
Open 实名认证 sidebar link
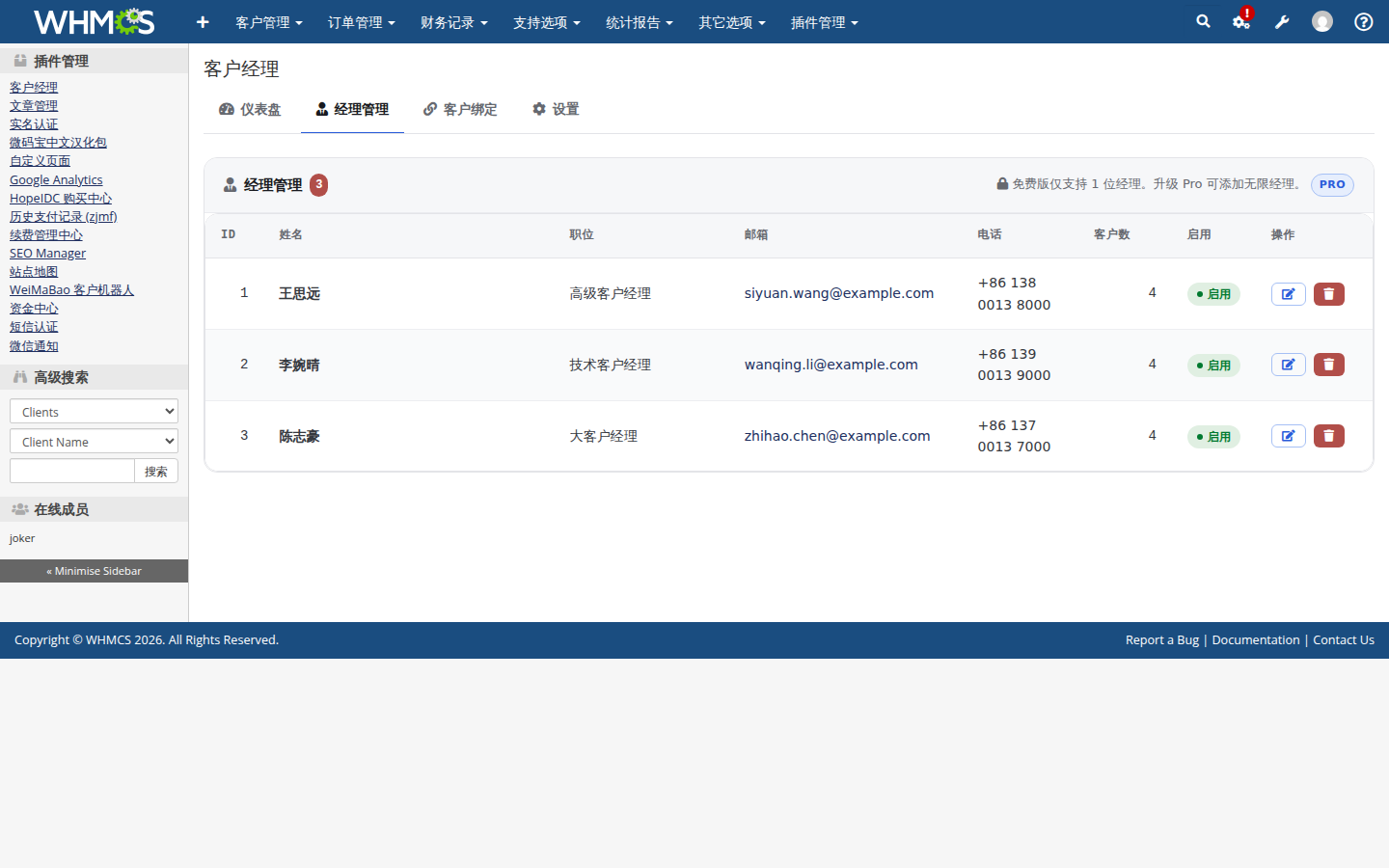click(34, 124)
